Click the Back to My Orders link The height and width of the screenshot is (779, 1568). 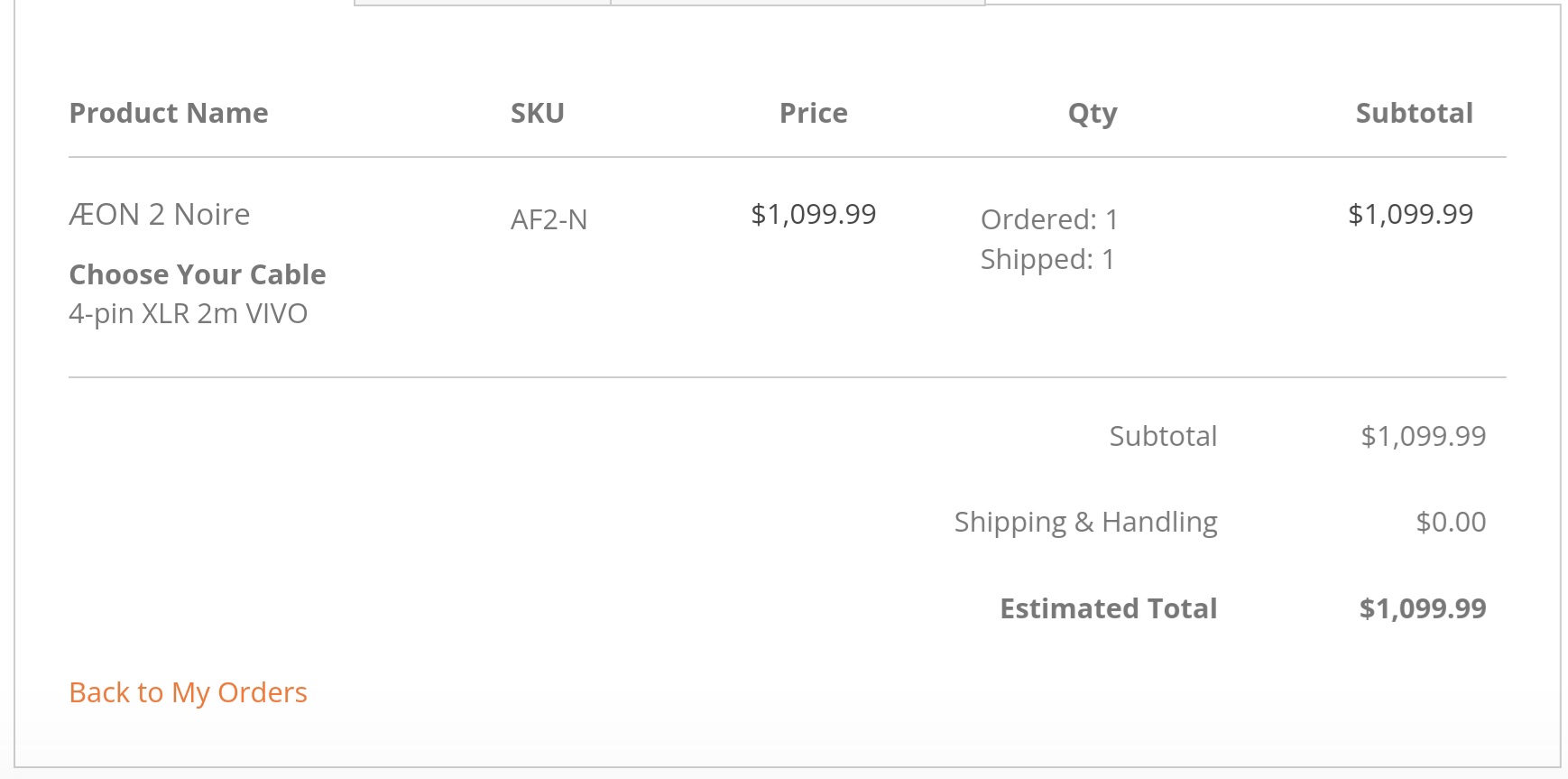click(188, 692)
